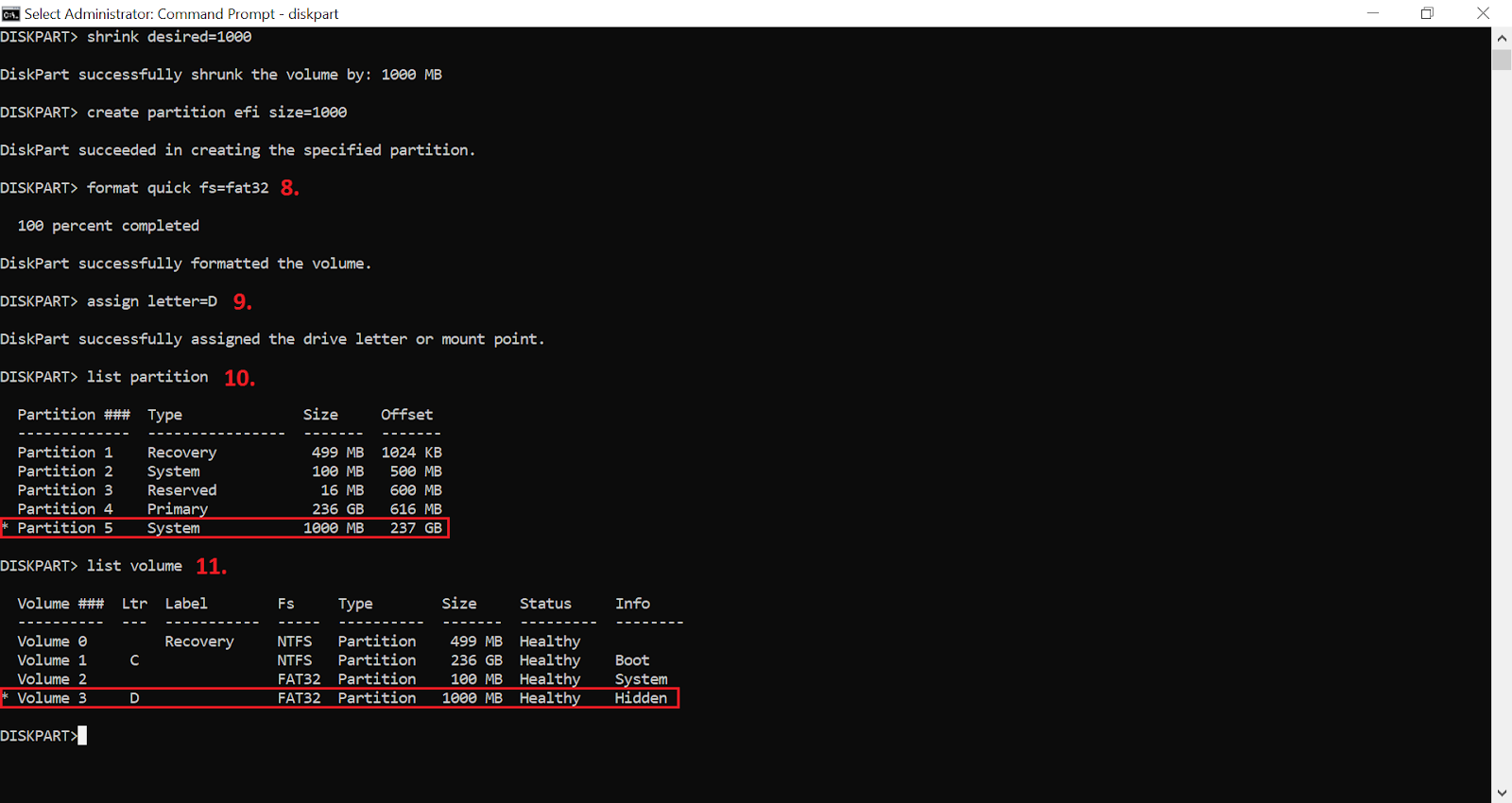Click the "format quick fs=fat32" command

tap(178, 188)
